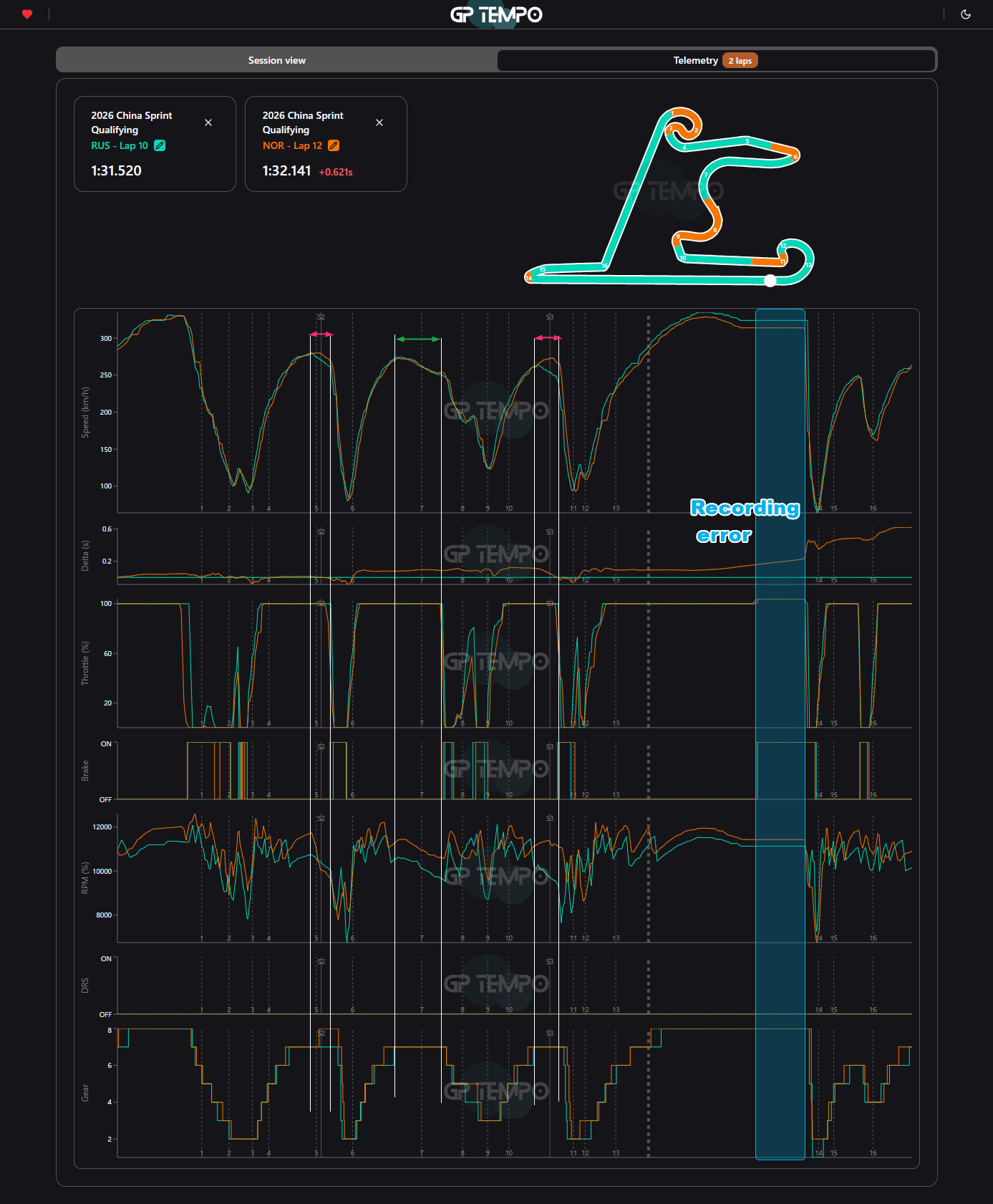Click the red heart favorite icon

tap(27, 14)
